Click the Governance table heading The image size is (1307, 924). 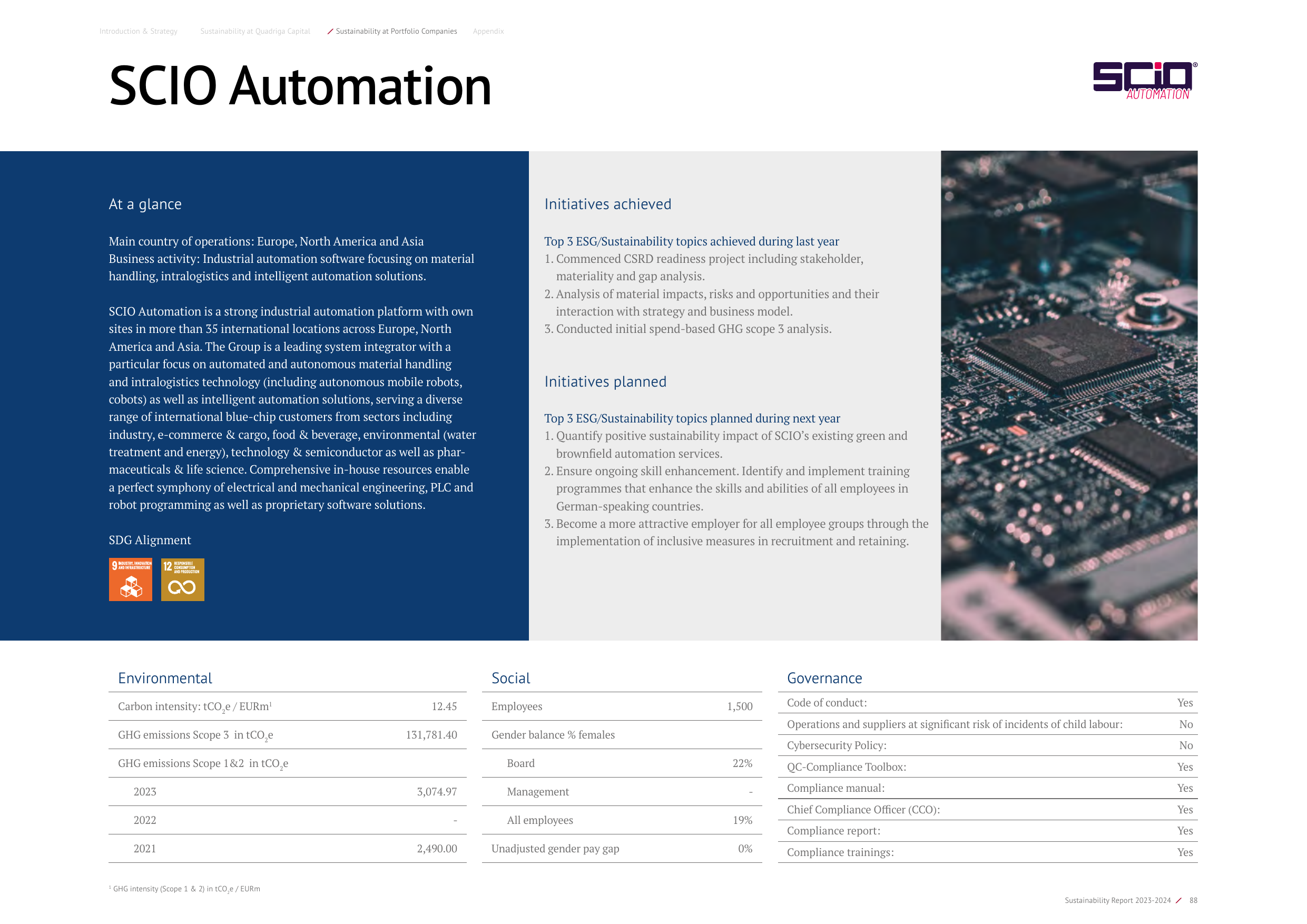824,678
